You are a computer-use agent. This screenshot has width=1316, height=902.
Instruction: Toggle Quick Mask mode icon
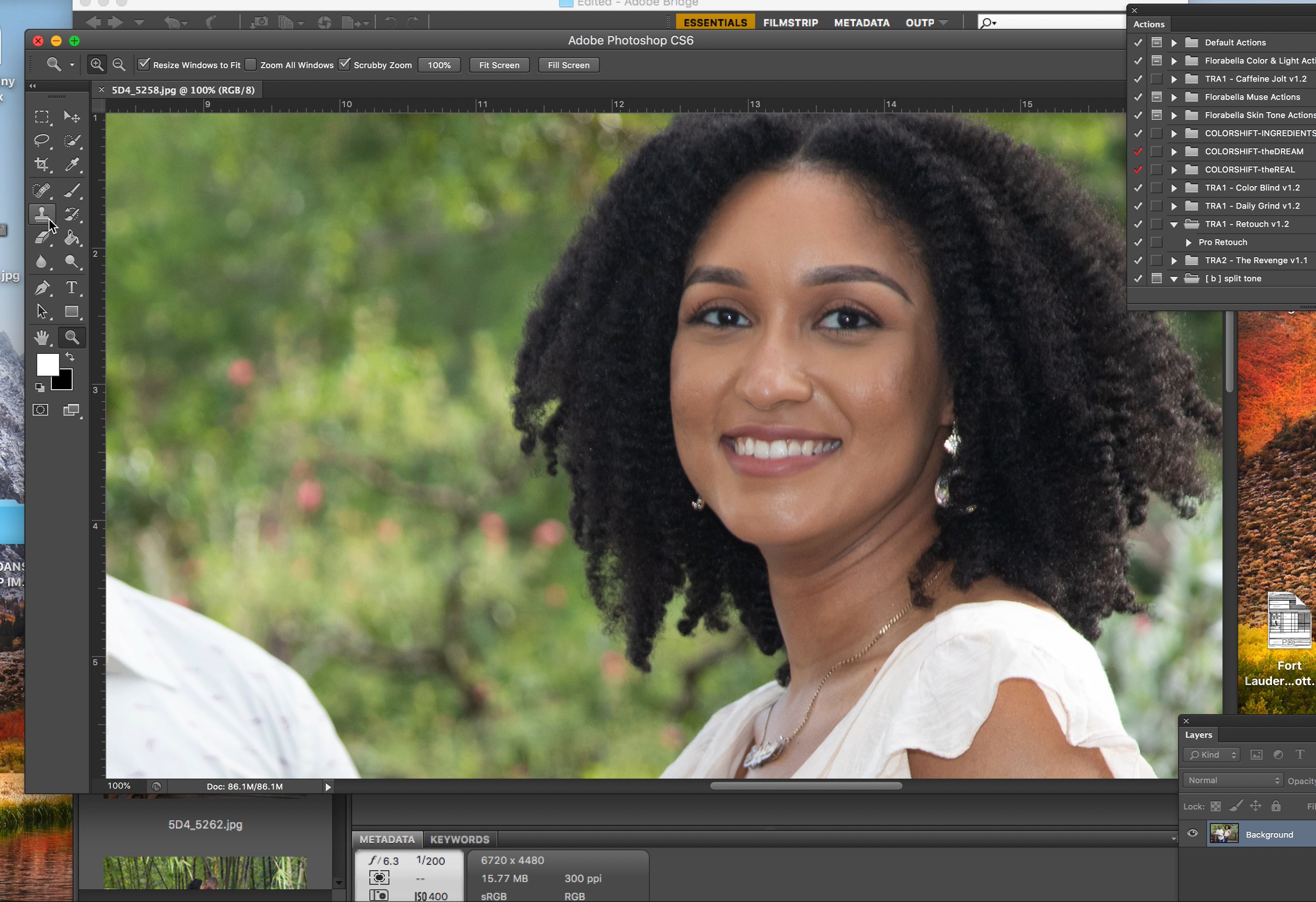pyautogui.click(x=41, y=410)
